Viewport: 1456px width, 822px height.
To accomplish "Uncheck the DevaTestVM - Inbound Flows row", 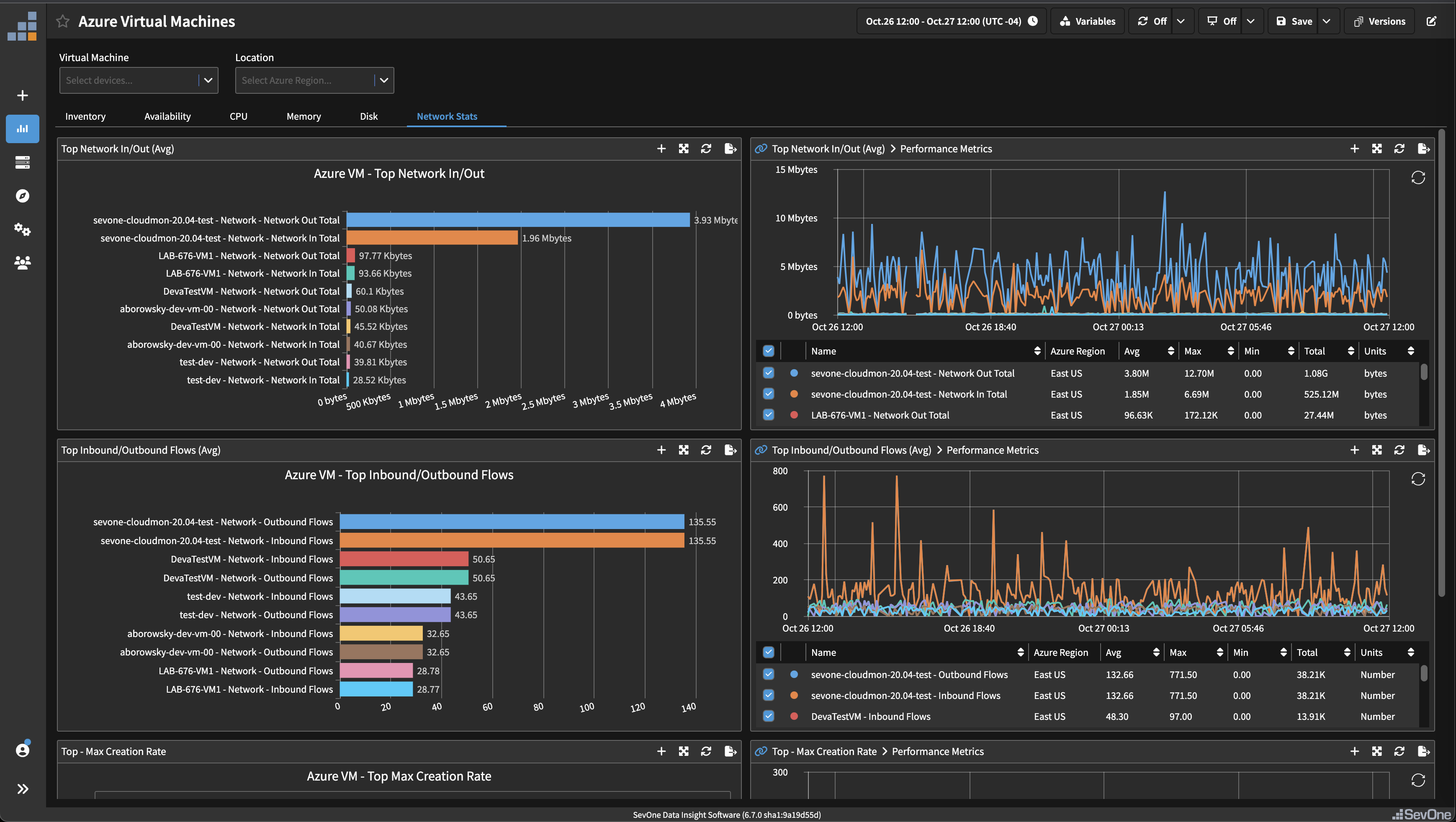I will tap(768, 716).
